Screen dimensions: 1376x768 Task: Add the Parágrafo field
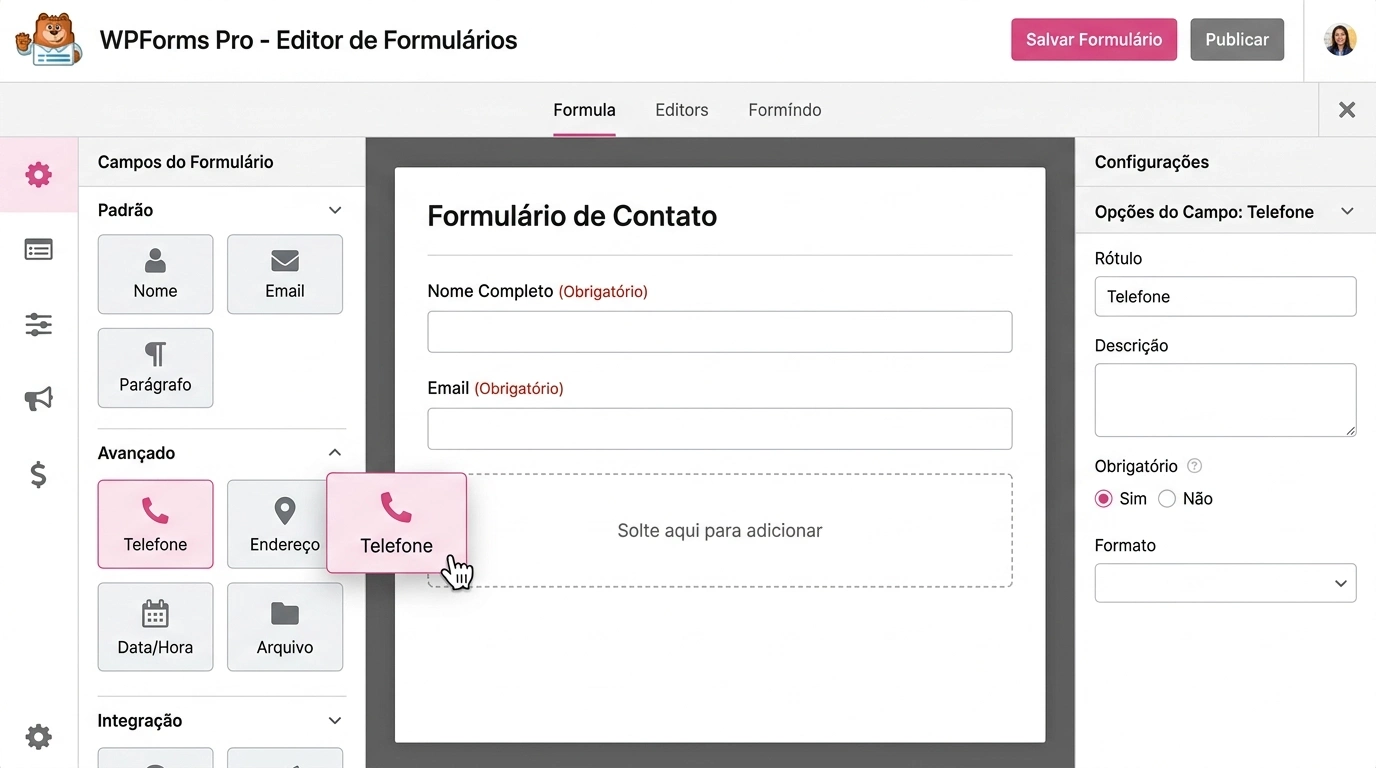pos(155,368)
